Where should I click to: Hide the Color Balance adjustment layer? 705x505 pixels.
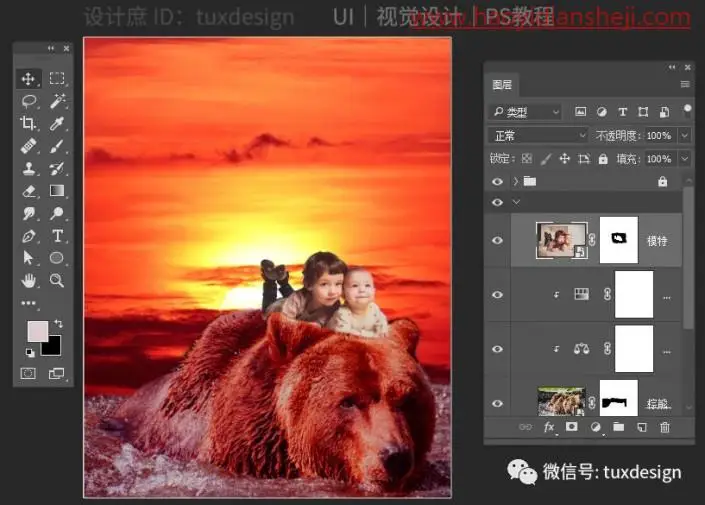point(497,349)
